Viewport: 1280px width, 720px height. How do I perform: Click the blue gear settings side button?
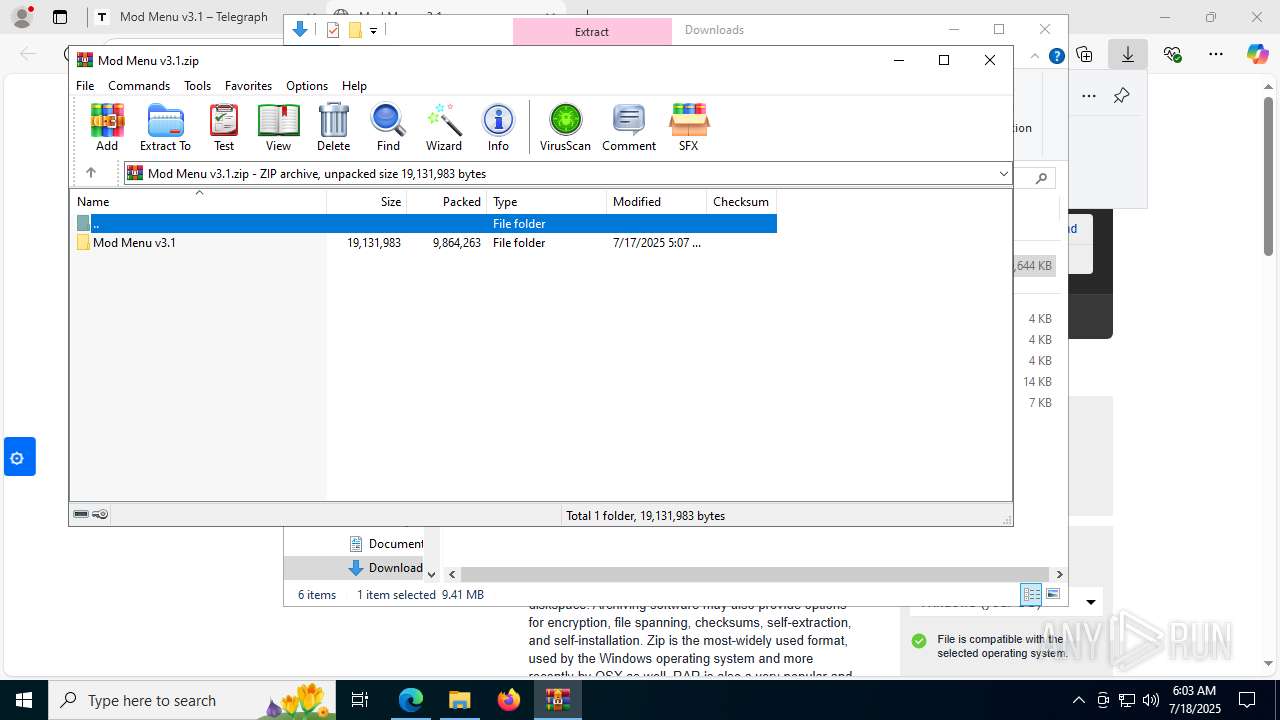pyautogui.click(x=19, y=457)
